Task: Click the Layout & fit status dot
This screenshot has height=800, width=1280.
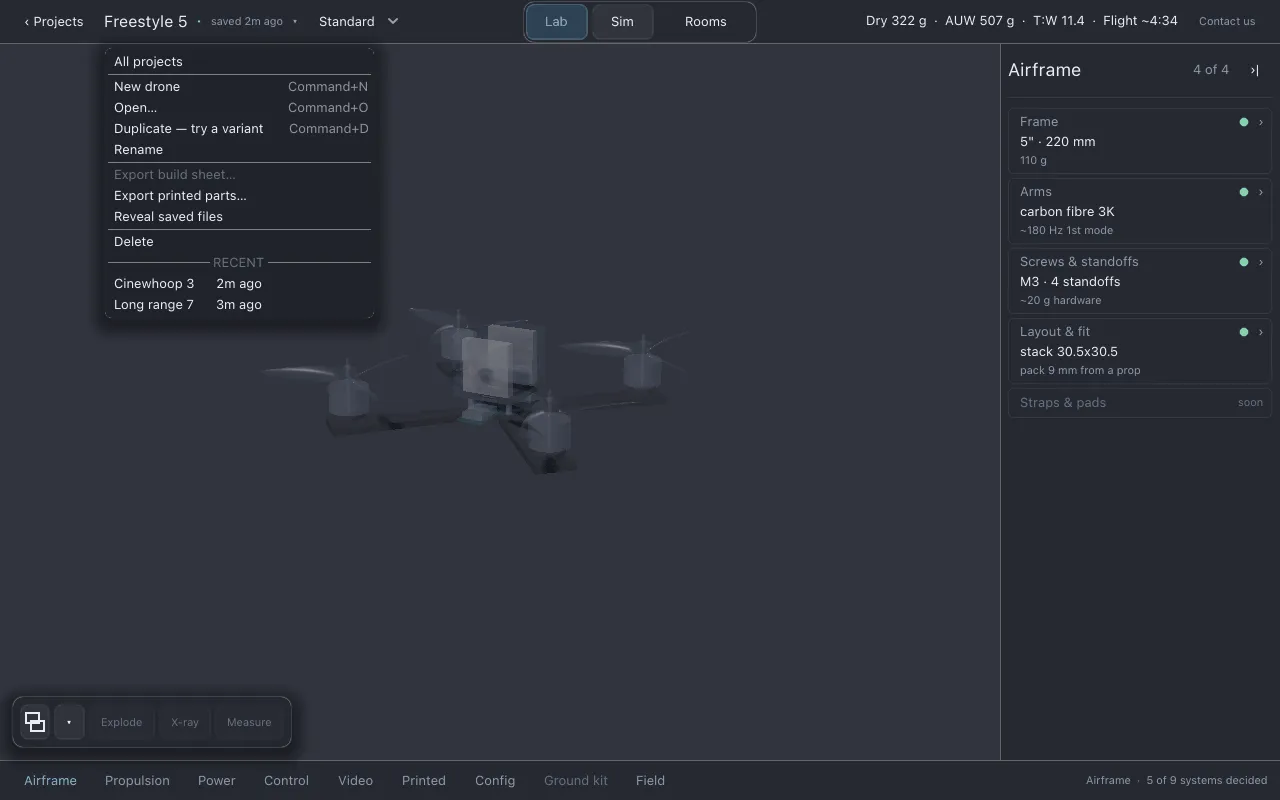Action: (x=1244, y=332)
